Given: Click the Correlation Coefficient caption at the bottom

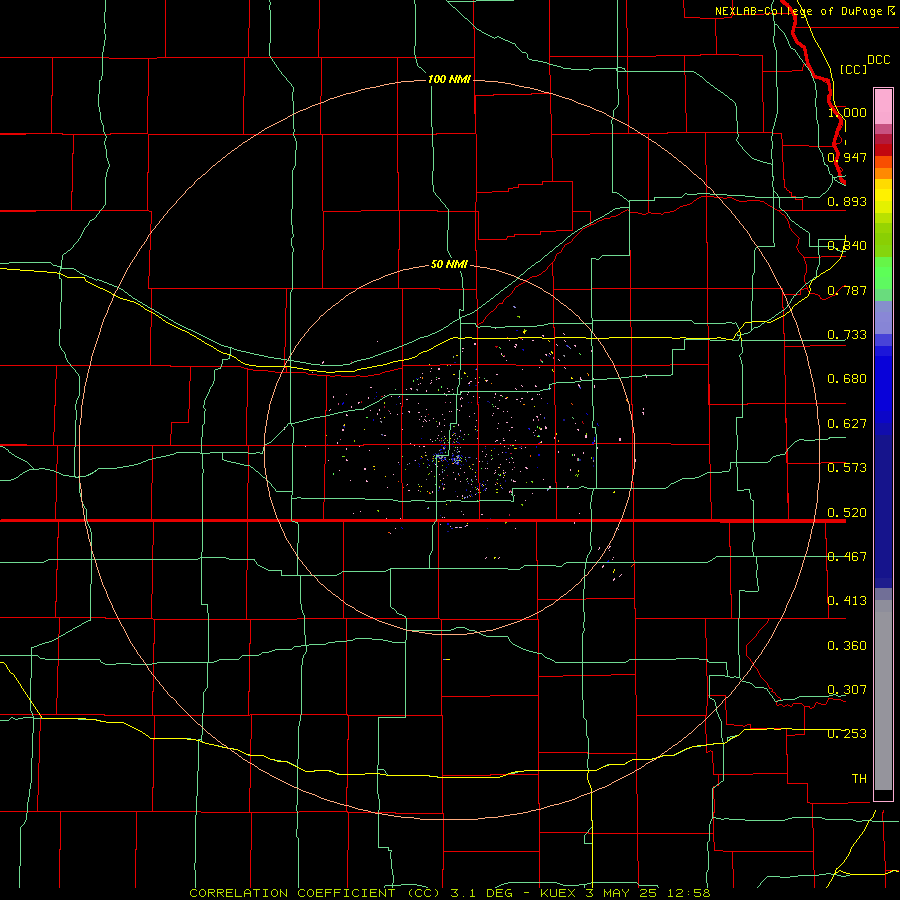Looking at the screenshot, I should pyautogui.click(x=450, y=893).
